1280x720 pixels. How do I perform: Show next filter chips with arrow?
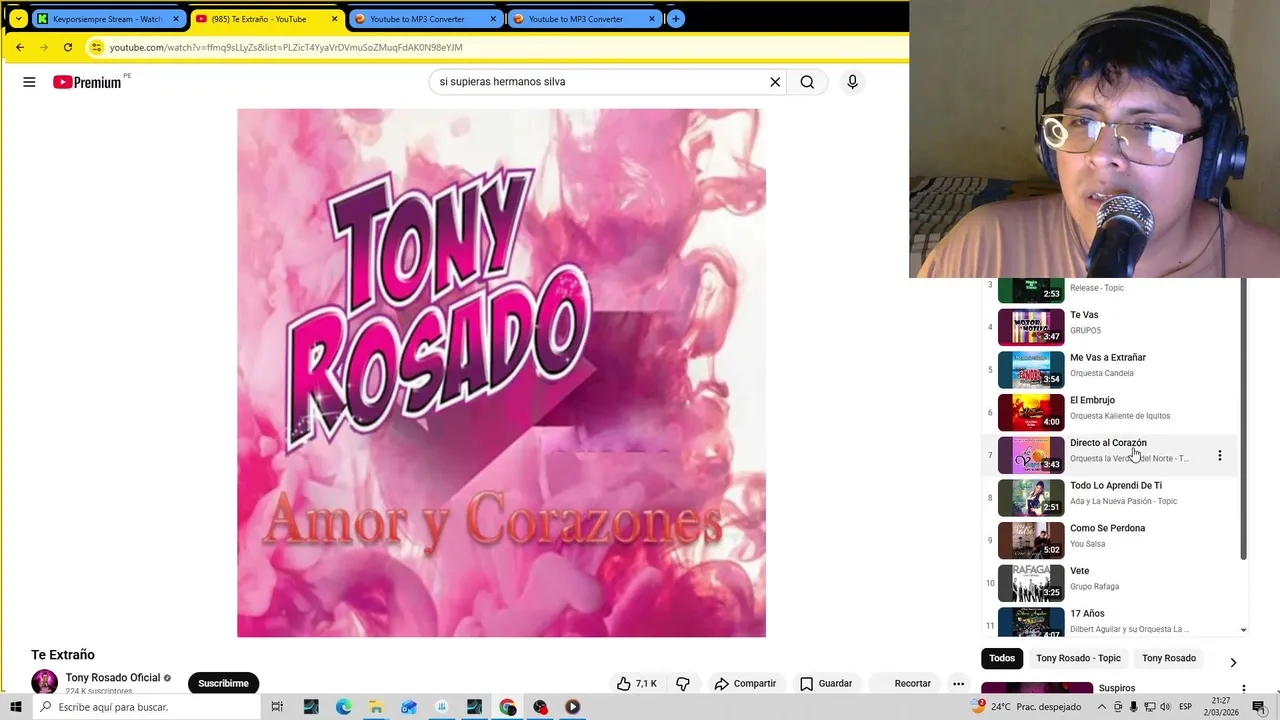coord(1233,662)
